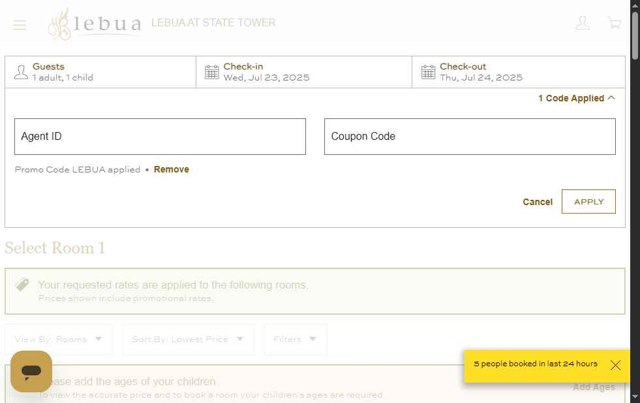Screen dimensions: 640x403
Task: Click the check-out calendar icon
Action: click(428, 72)
